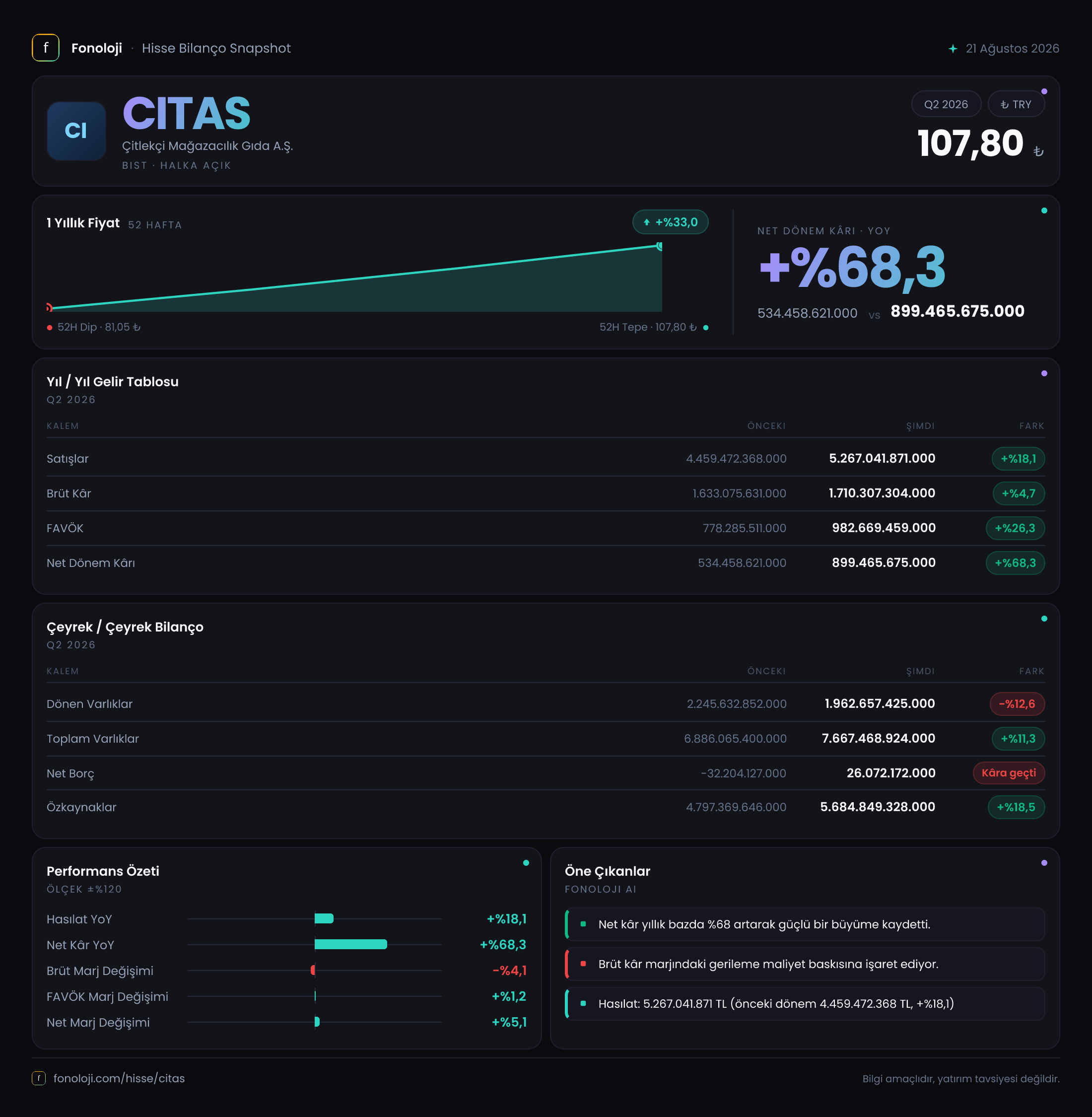Click the Turkish lira symbol next to 107,80
Viewport: 1092px width, 1117px height.
[x=1038, y=151]
